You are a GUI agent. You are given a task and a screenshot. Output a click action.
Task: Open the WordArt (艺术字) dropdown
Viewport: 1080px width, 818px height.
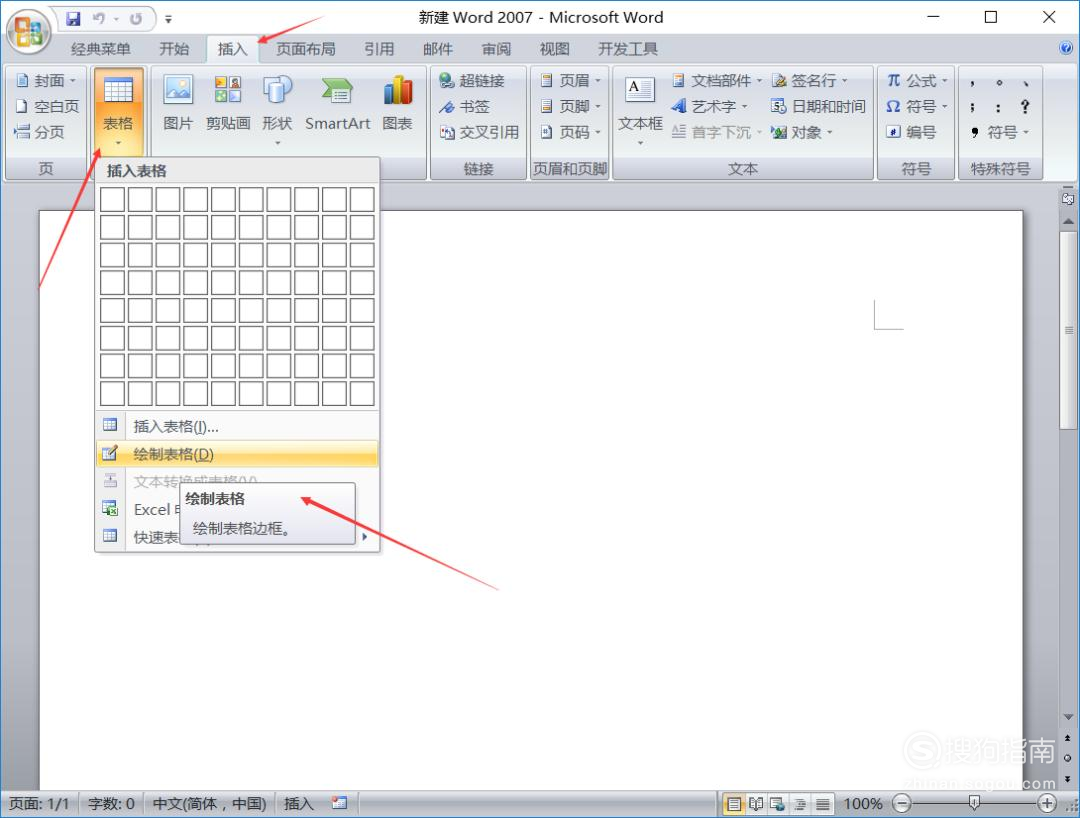coord(709,106)
